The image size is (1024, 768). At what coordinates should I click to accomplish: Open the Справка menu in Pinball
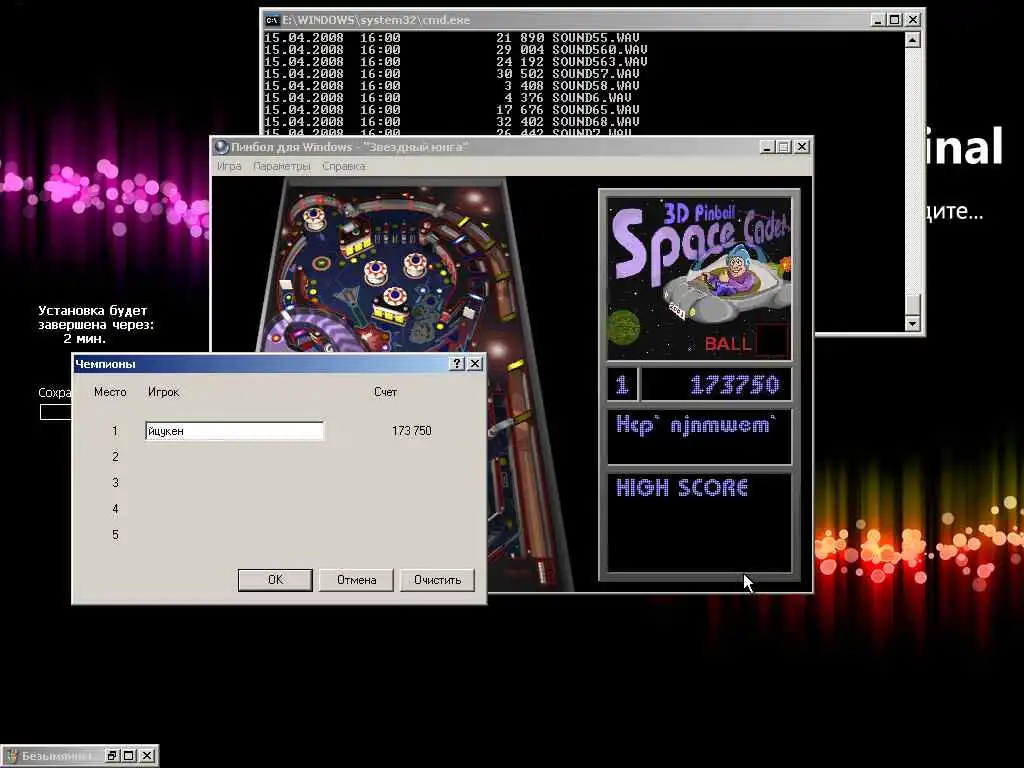pos(344,167)
